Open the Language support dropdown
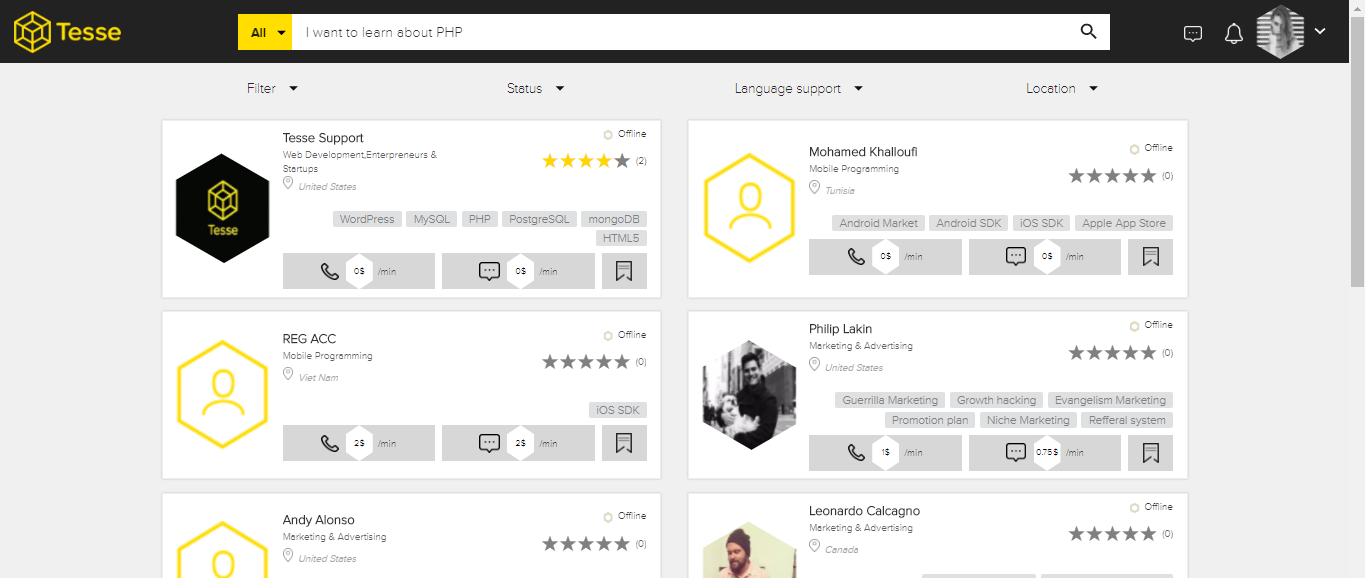This screenshot has width=1365, height=578. (798, 88)
